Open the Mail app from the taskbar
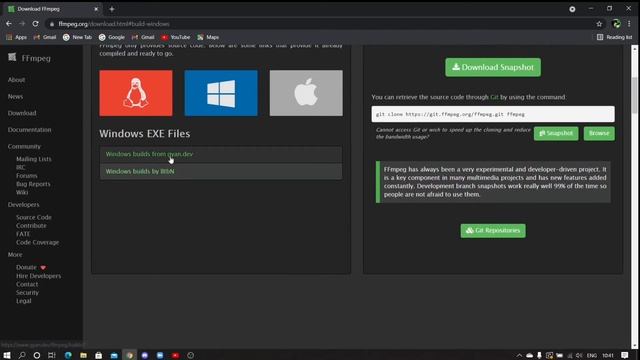640x360 pixels. [x=114, y=356]
